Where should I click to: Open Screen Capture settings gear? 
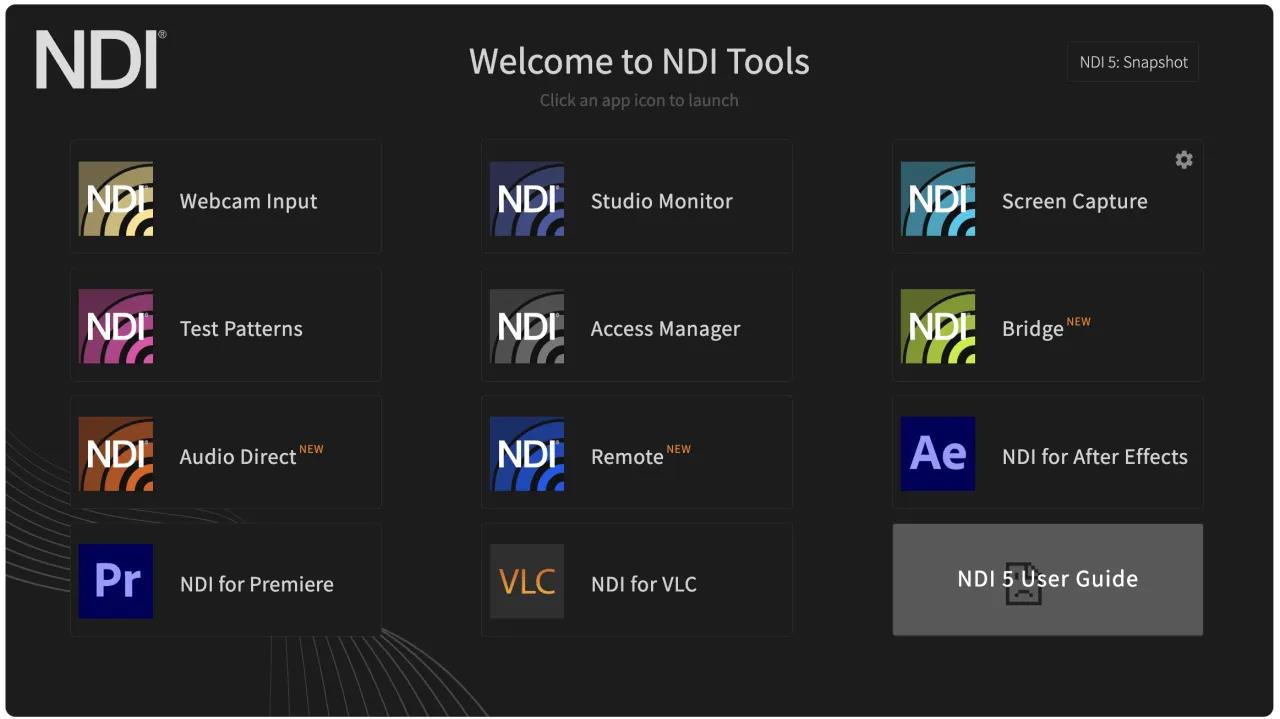(x=1184, y=160)
